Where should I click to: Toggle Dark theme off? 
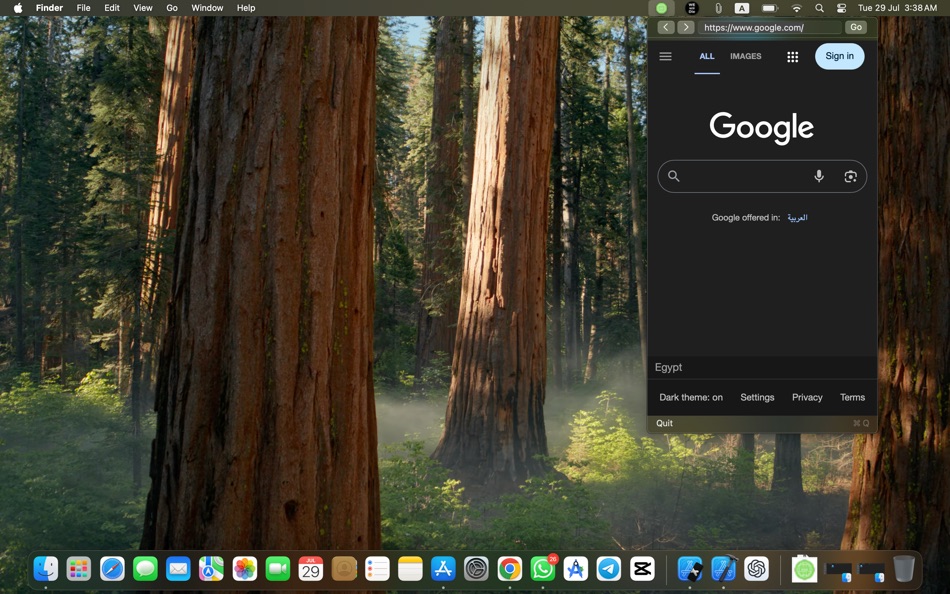tap(690, 397)
